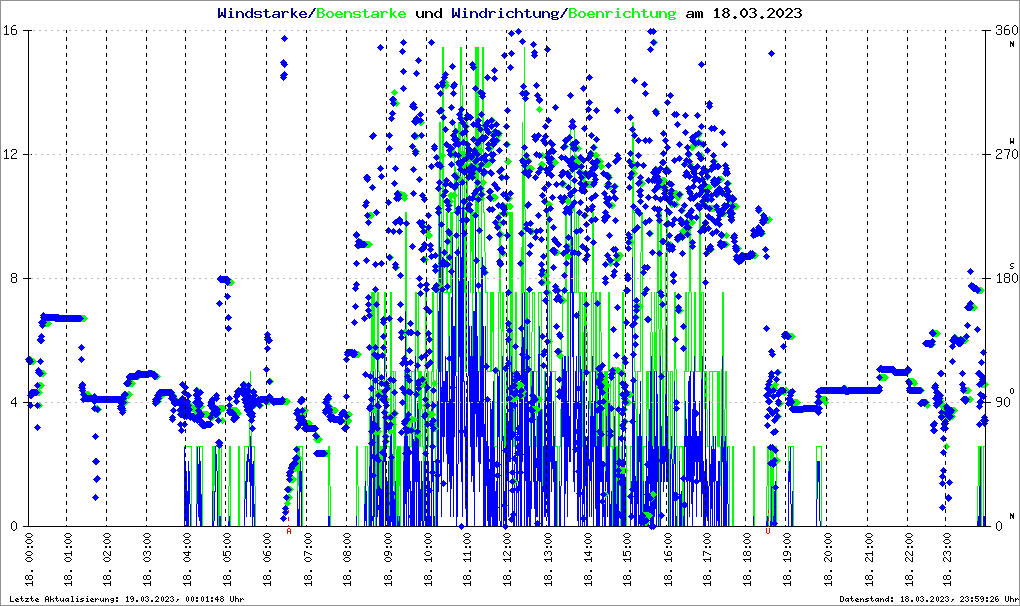This screenshot has width=1020, height=606.
Task: Click the right axis value 270
Action: (1006, 154)
